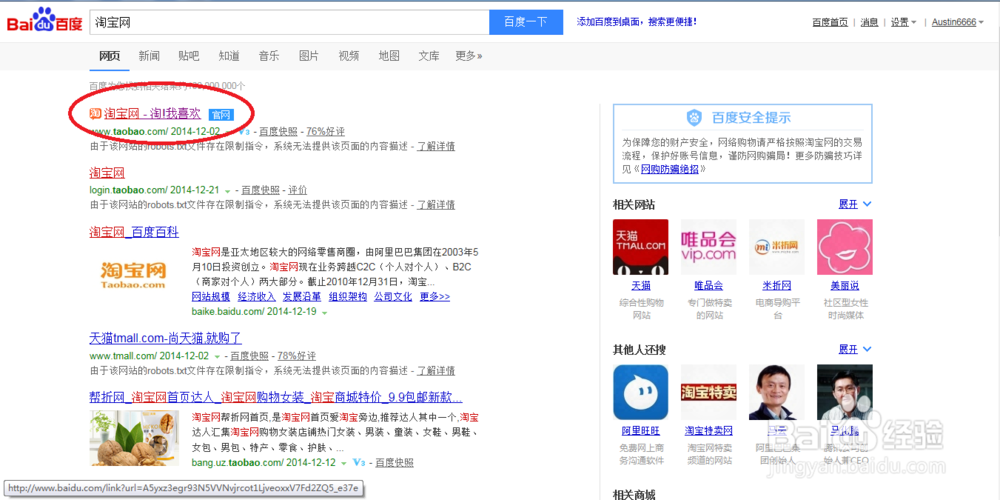Click the Baidu logo
Viewport: 1000px width, 500px height.
45,22
